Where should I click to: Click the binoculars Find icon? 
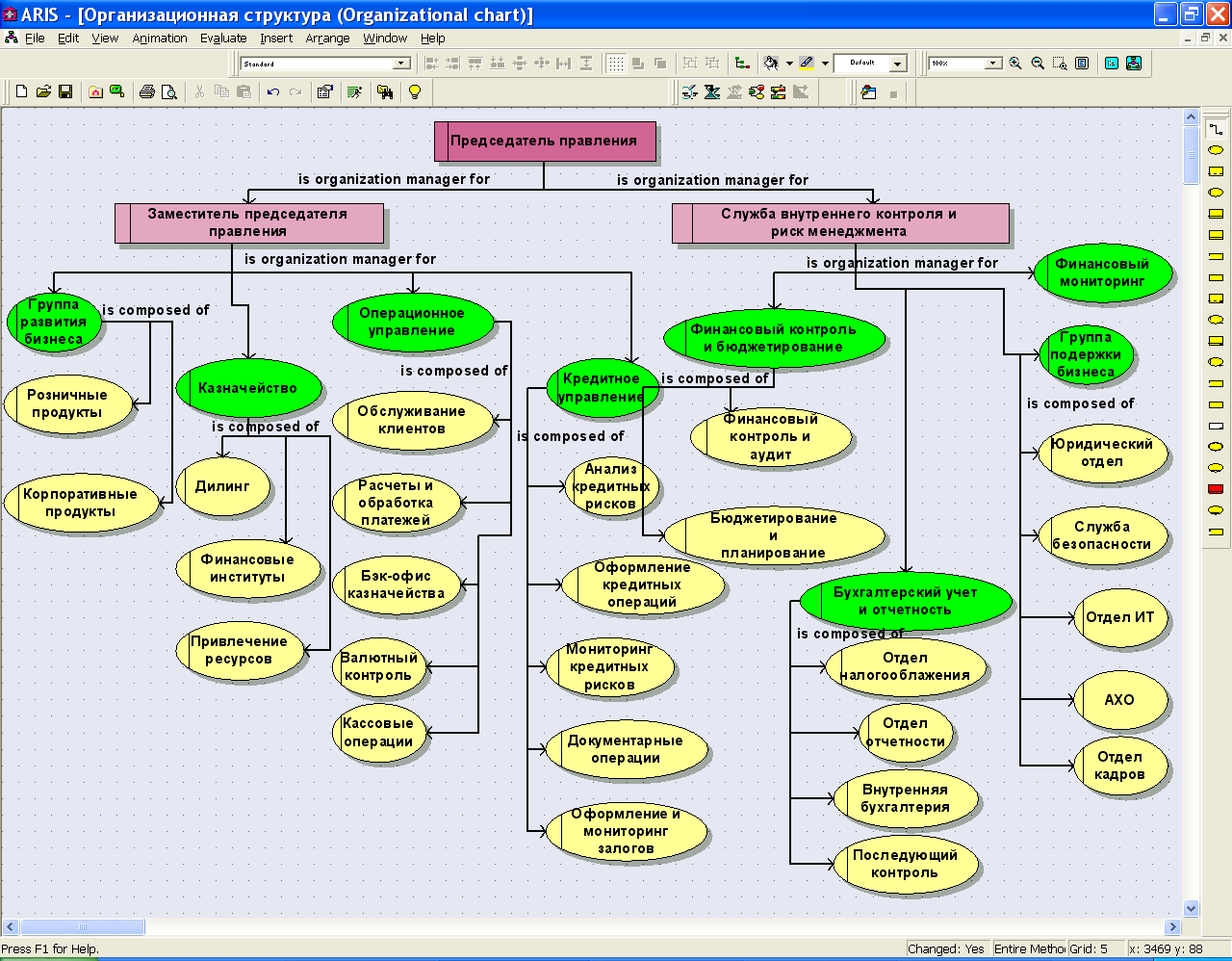tap(385, 91)
